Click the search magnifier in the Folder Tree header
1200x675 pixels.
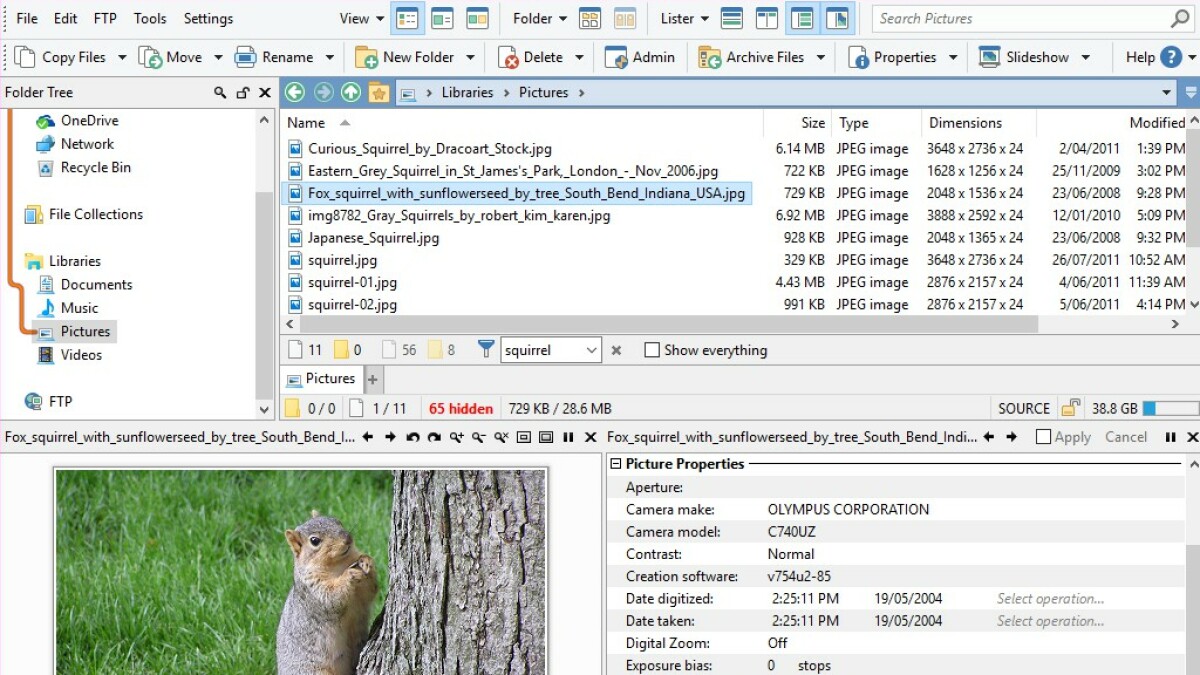point(220,93)
